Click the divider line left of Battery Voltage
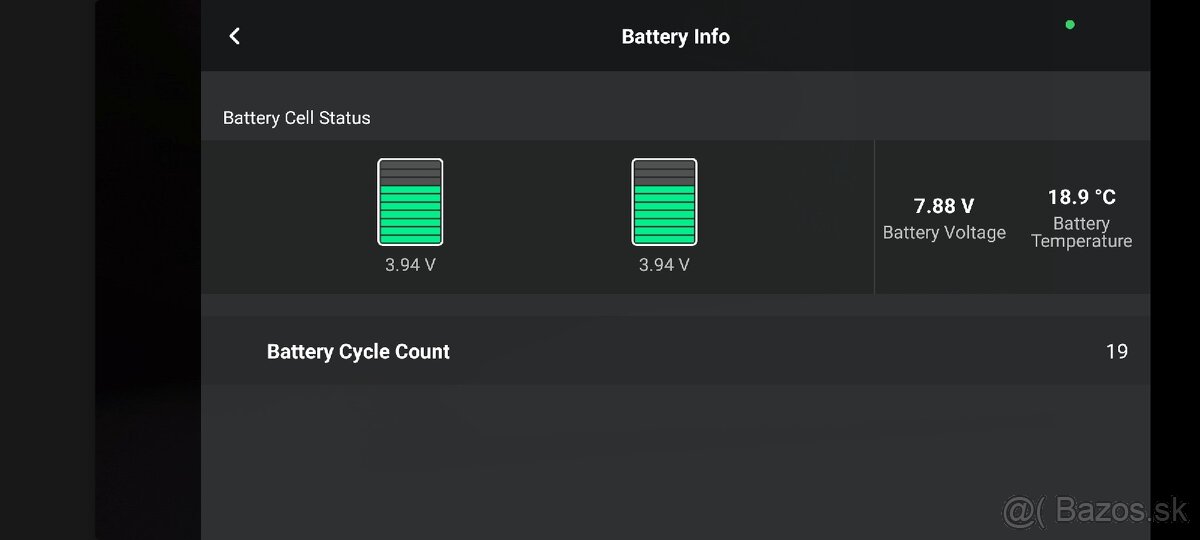The height and width of the screenshot is (540, 1200). [x=874, y=217]
